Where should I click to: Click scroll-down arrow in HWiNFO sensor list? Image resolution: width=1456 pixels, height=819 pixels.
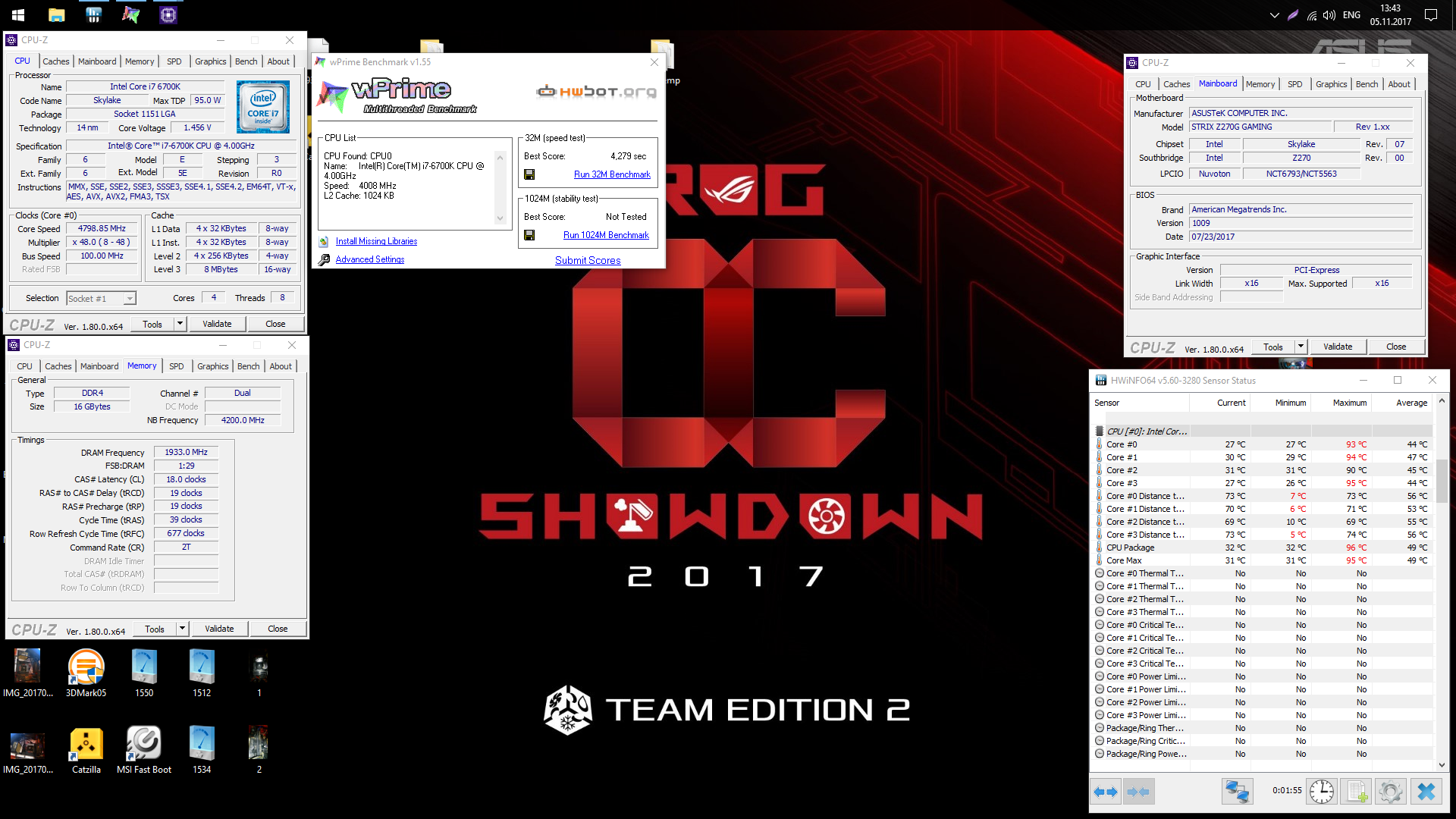click(x=1442, y=765)
